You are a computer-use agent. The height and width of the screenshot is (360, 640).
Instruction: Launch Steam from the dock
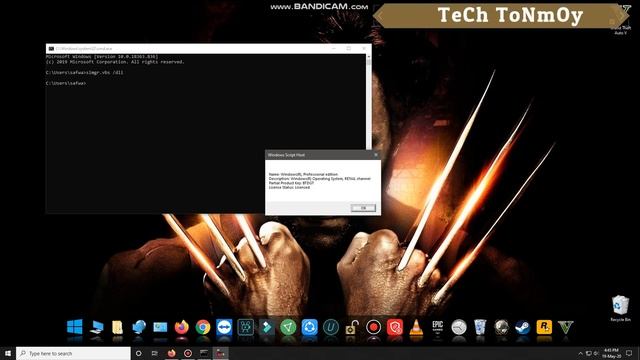(522, 327)
